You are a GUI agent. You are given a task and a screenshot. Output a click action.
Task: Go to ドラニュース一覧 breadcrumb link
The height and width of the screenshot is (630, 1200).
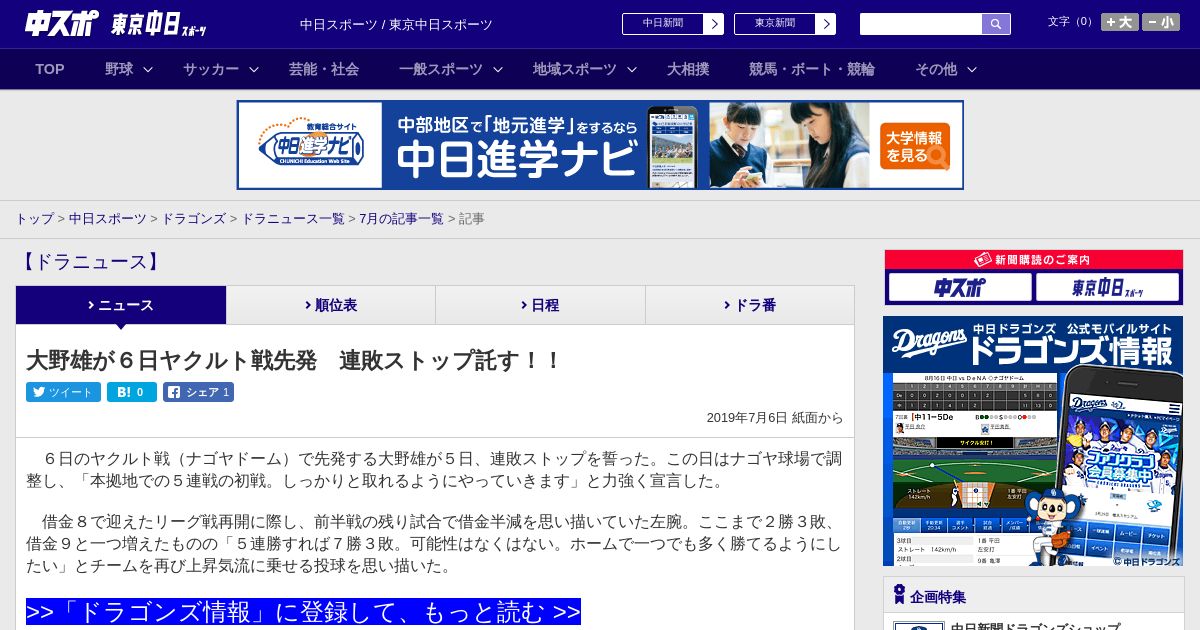coord(293,218)
